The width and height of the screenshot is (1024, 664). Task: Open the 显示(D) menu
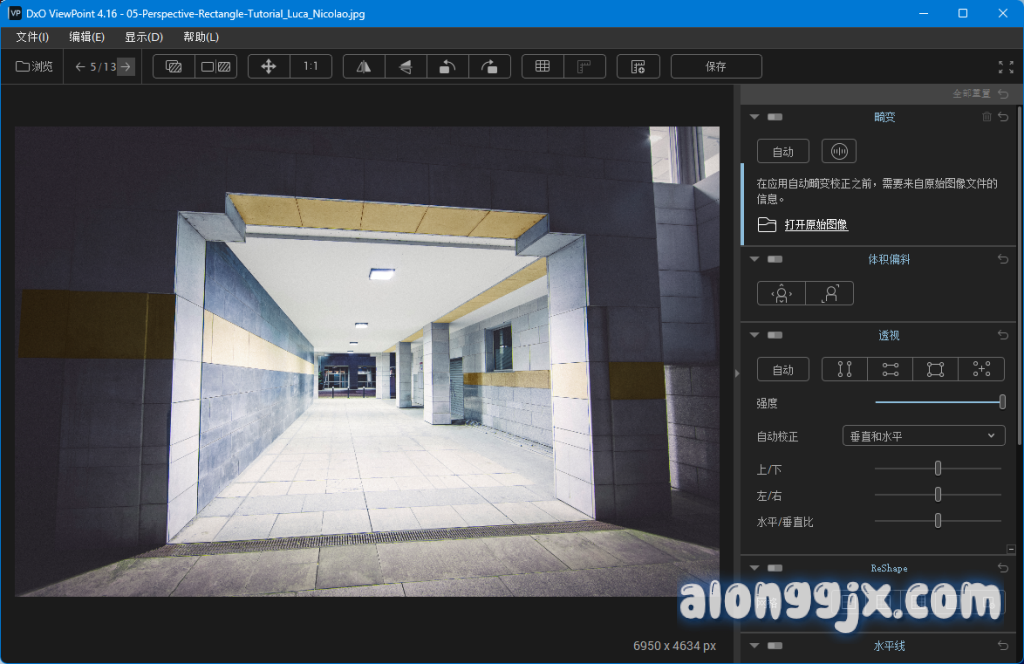click(x=143, y=37)
